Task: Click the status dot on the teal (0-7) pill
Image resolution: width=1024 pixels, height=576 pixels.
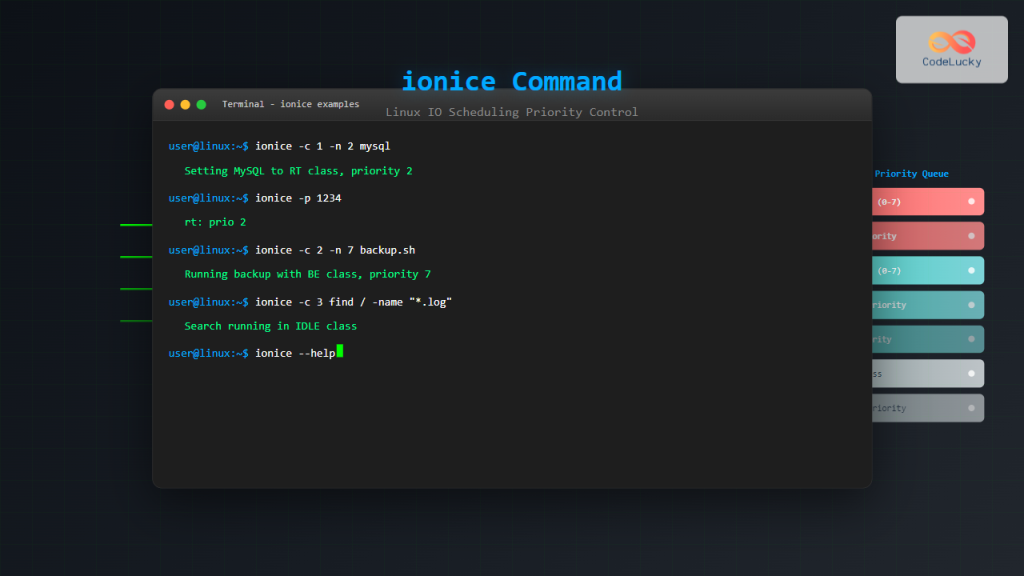Action: pos(971,270)
